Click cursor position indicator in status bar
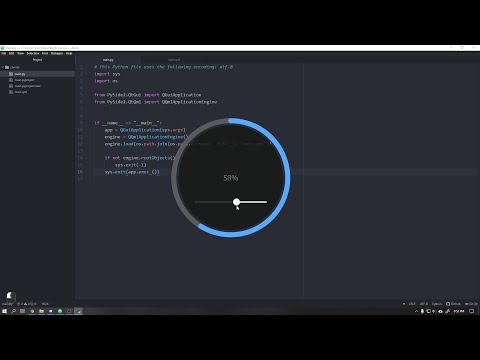This screenshot has width=480, height=360. point(45,304)
